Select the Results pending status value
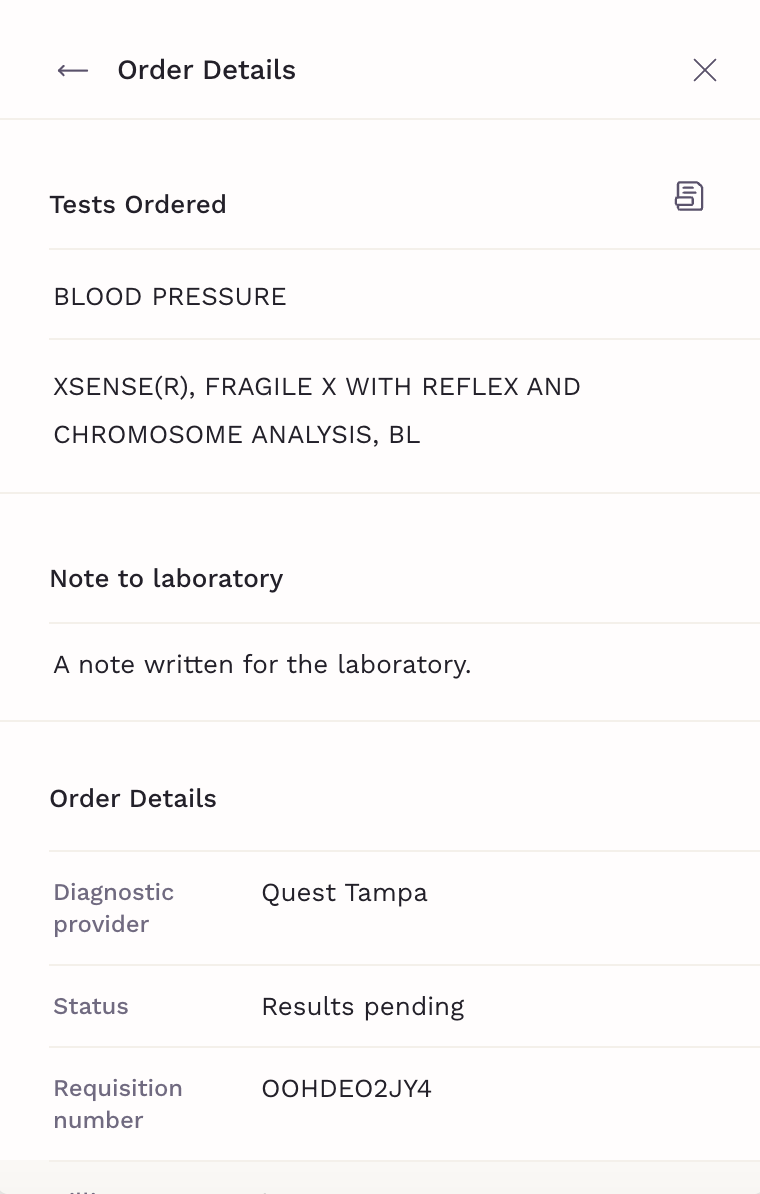The image size is (760, 1194). coord(362,1007)
